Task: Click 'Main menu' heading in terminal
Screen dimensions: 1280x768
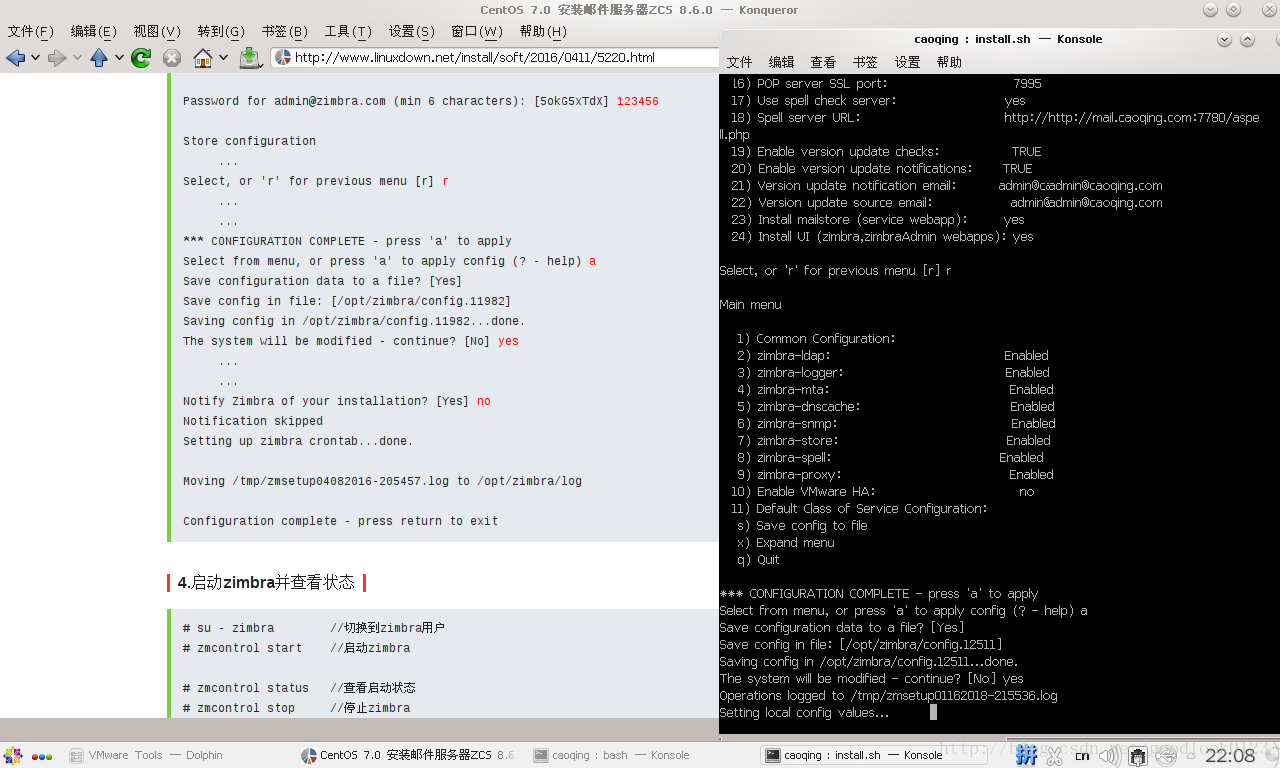Action: point(751,305)
